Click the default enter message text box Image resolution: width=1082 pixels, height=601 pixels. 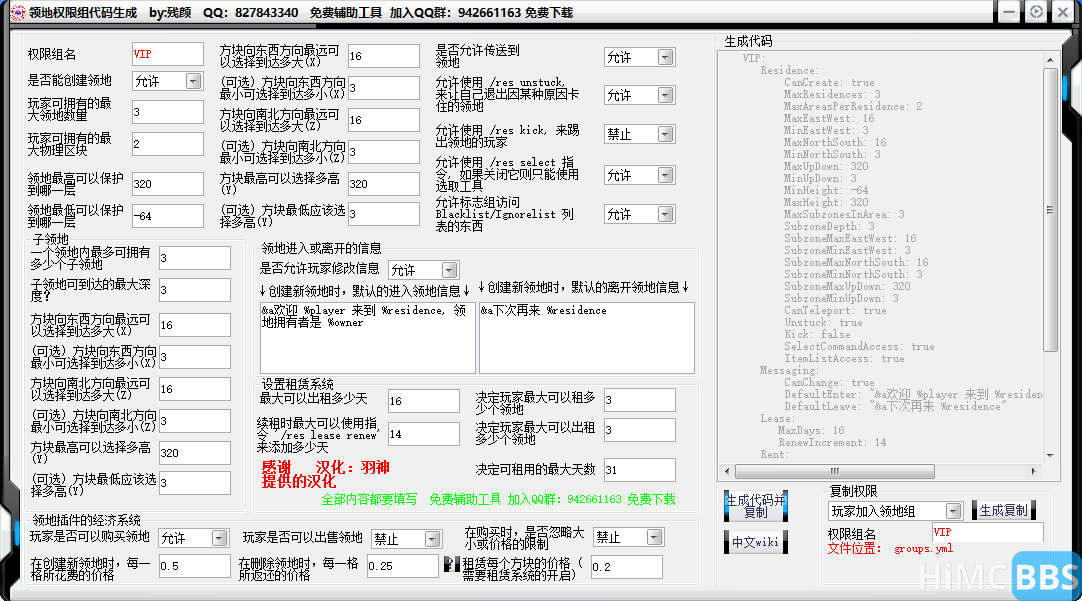367,337
